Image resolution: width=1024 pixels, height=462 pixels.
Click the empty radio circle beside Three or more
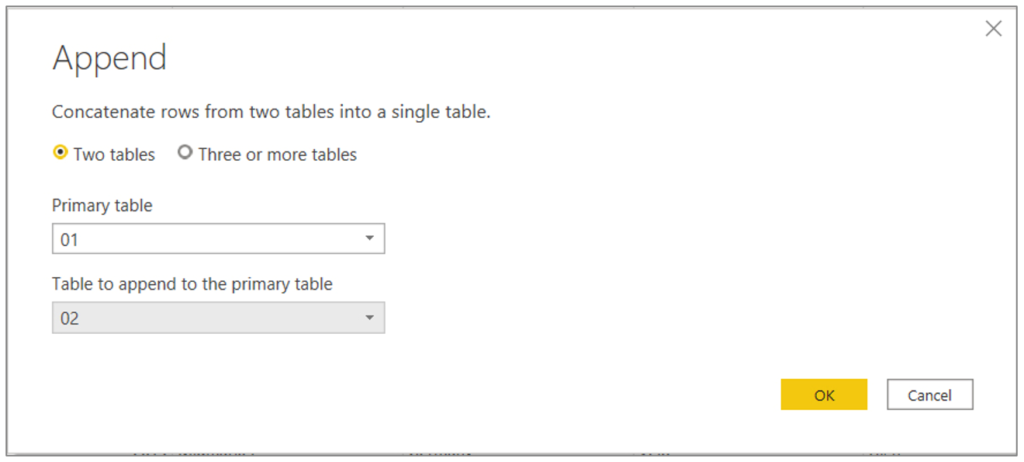tap(185, 153)
